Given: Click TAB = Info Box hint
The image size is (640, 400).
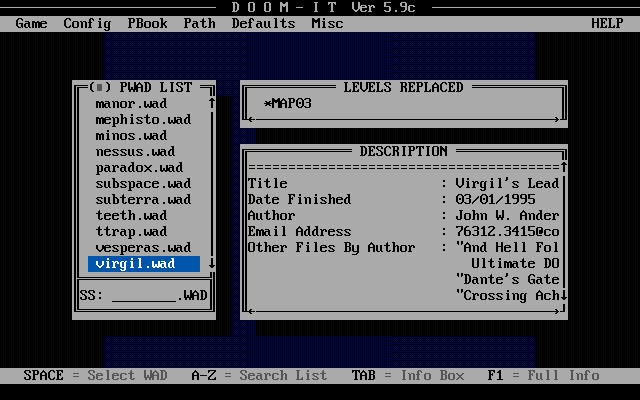Looking at the screenshot, I should point(408,376).
